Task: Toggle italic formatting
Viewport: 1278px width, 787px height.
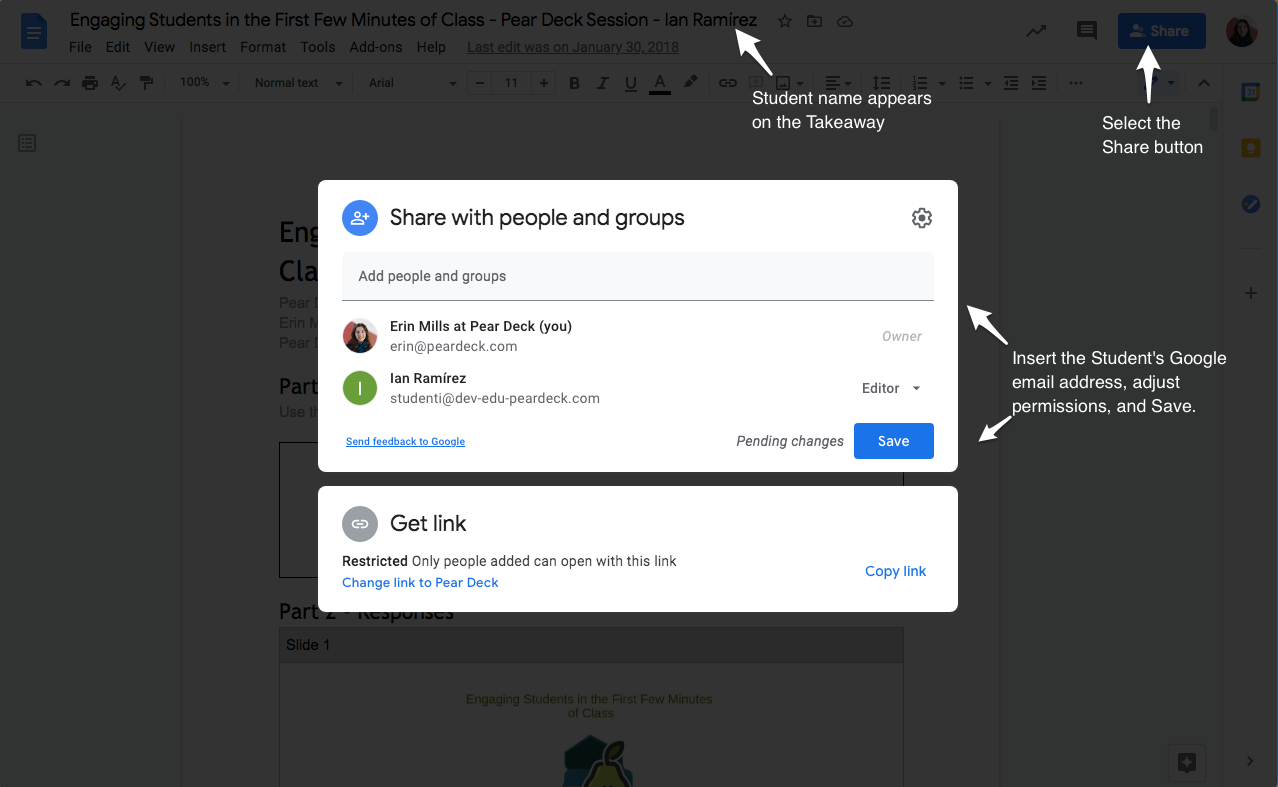Action: tap(603, 83)
